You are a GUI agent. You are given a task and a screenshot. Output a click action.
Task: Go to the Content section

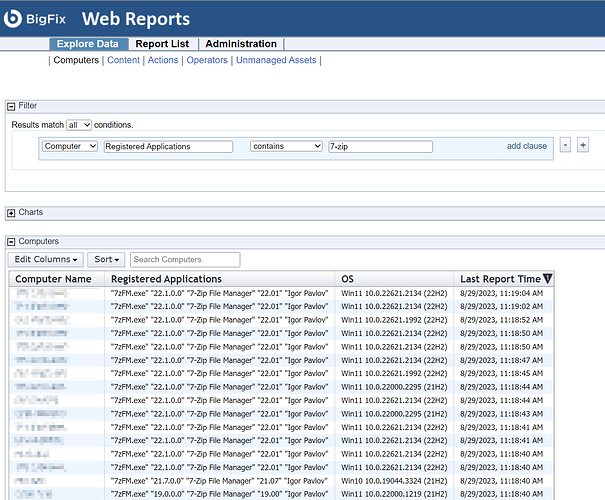click(x=123, y=60)
